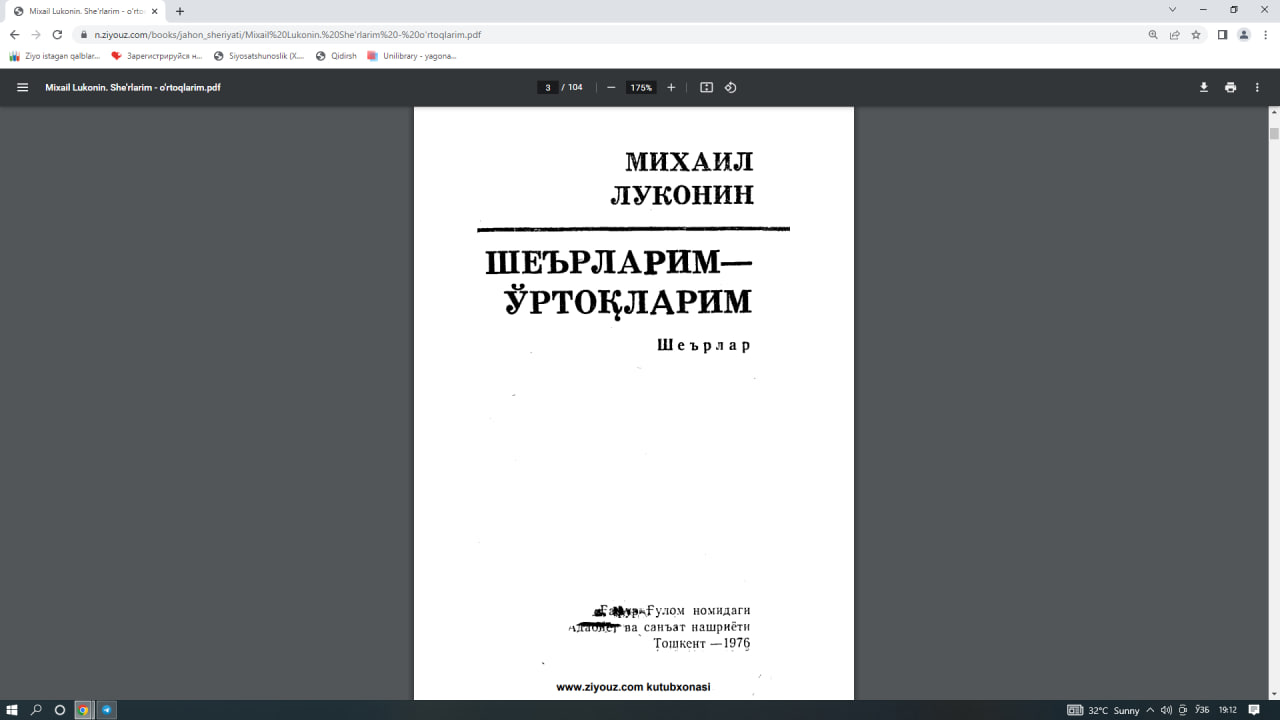Open the Qidirsh bookmark
The height and width of the screenshot is (720, 1280).
coord(337,55)
